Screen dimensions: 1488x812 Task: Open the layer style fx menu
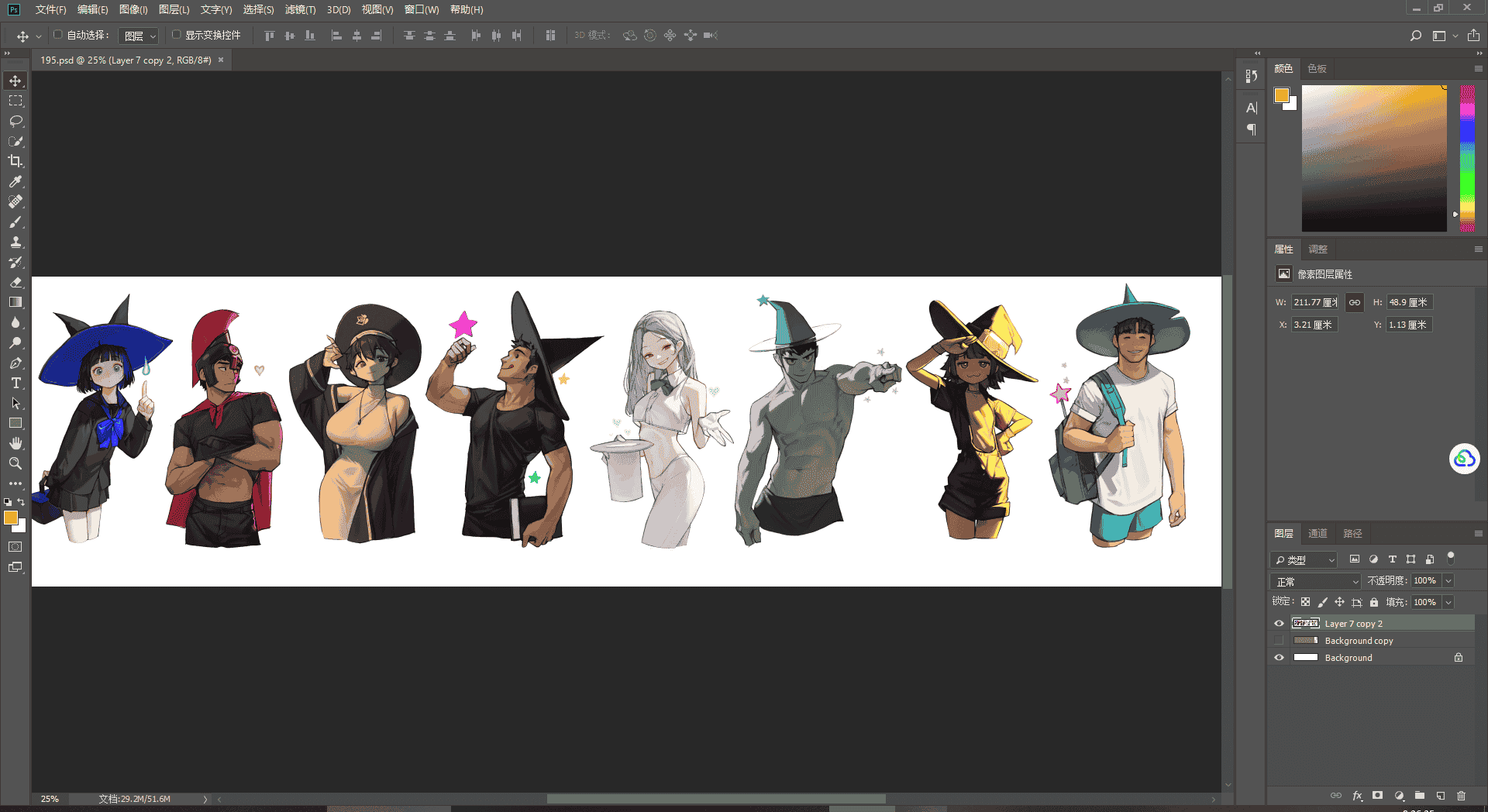tap(1357, 796)
